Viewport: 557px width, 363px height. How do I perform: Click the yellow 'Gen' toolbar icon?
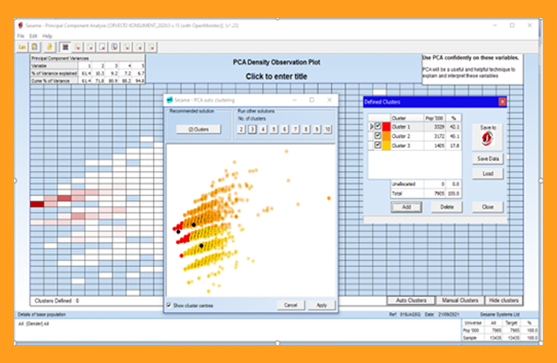(22, 47)
